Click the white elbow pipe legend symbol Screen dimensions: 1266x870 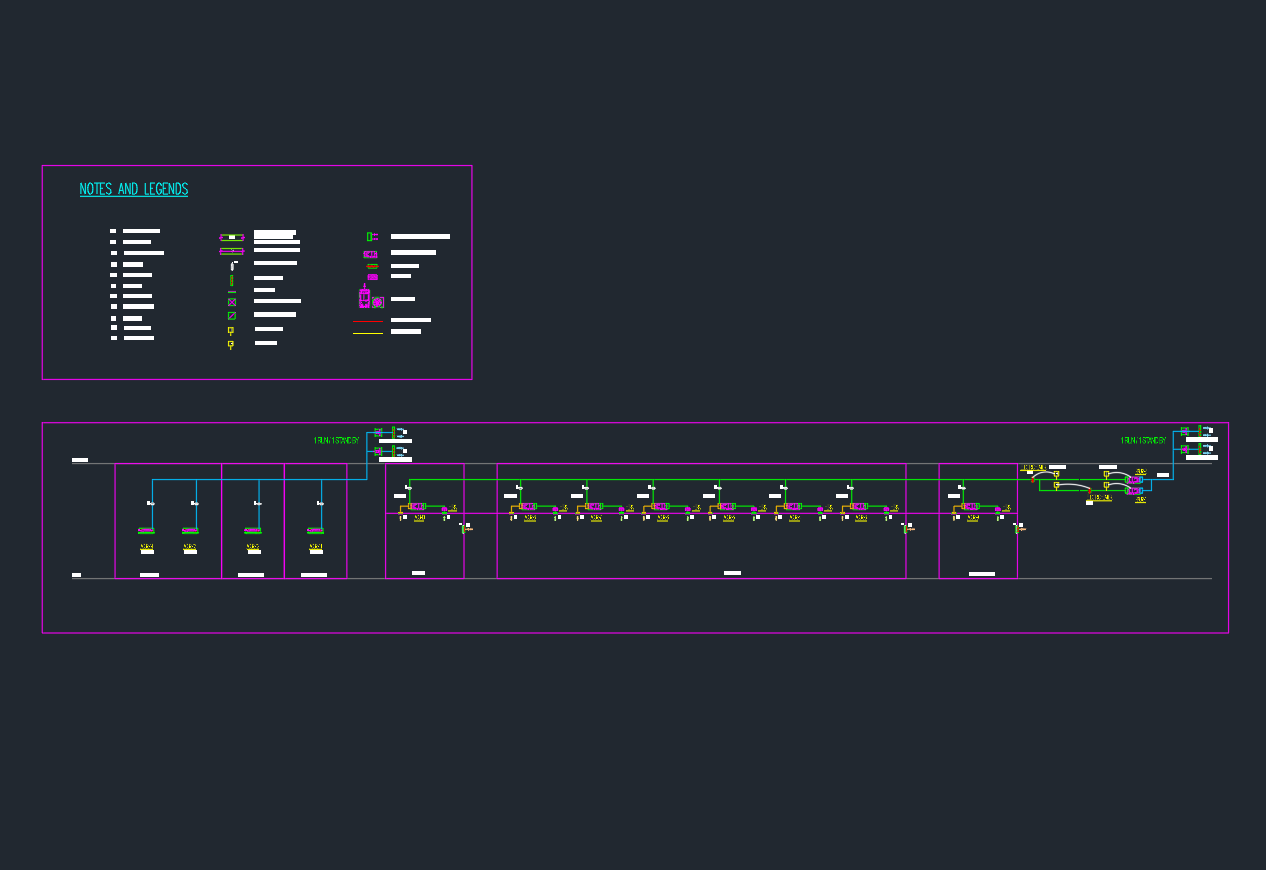click(232, 266)
